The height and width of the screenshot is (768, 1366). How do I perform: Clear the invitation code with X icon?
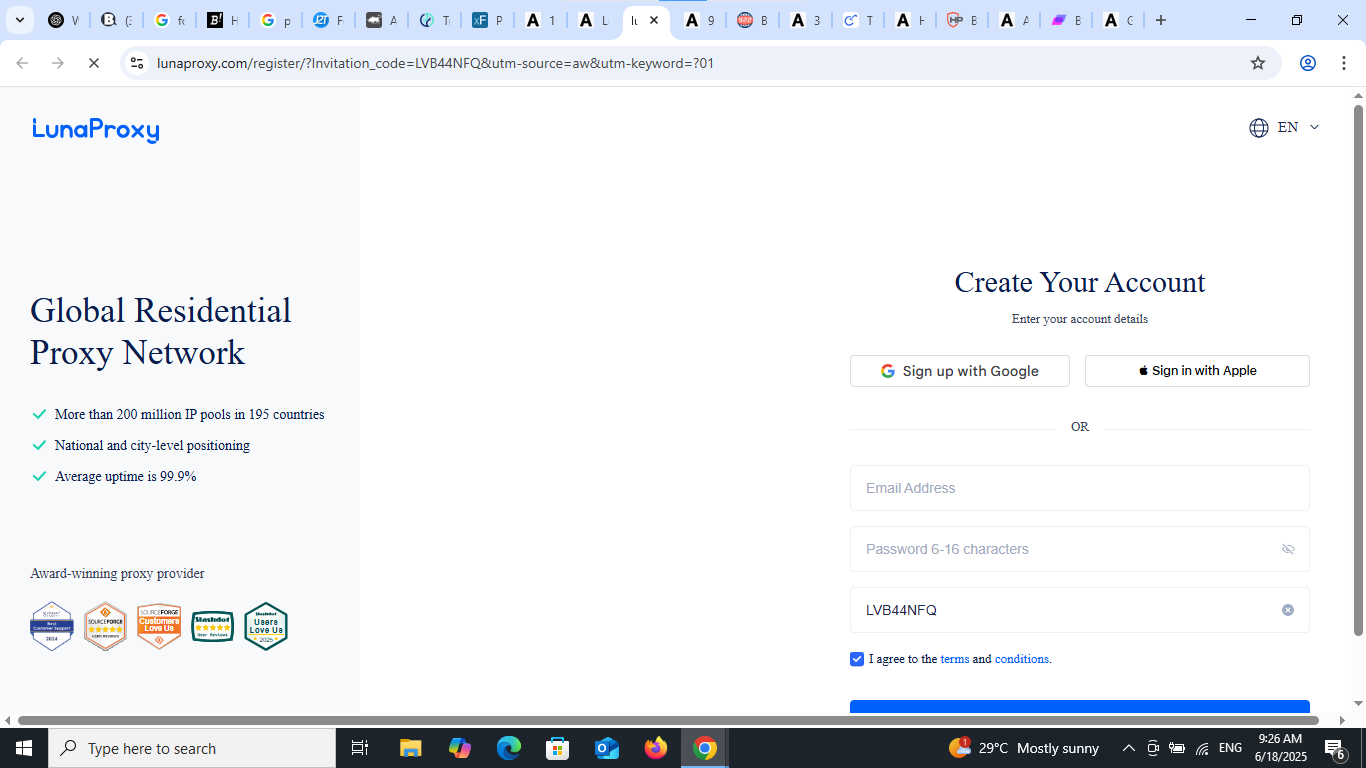tap(1288, 610)
